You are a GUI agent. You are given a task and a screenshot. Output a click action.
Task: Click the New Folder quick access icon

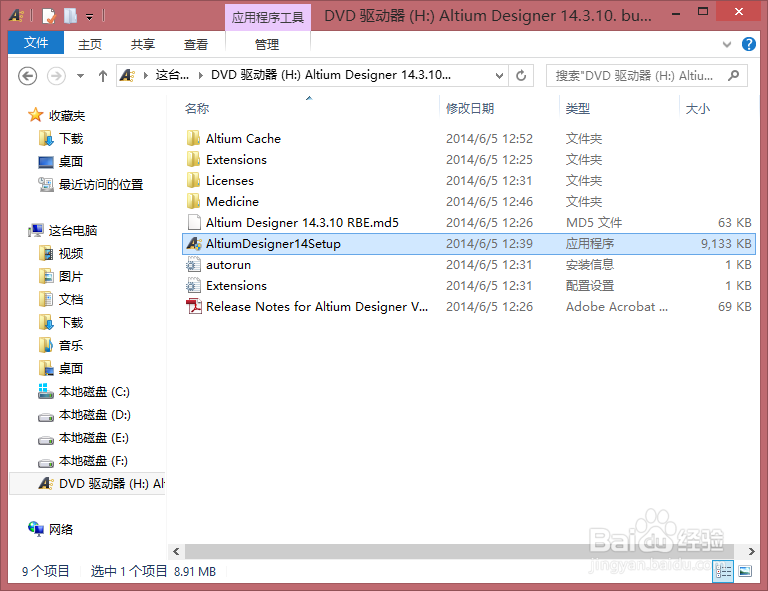(x=71, y=16)
